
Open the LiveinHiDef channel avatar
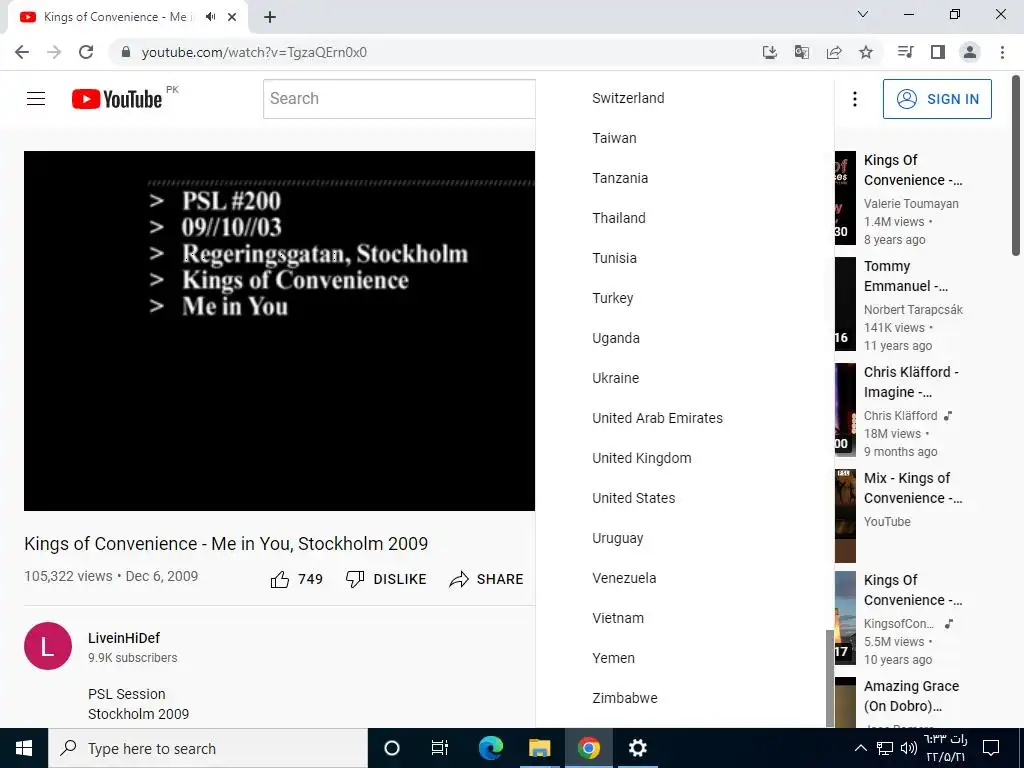coord(48,646)
